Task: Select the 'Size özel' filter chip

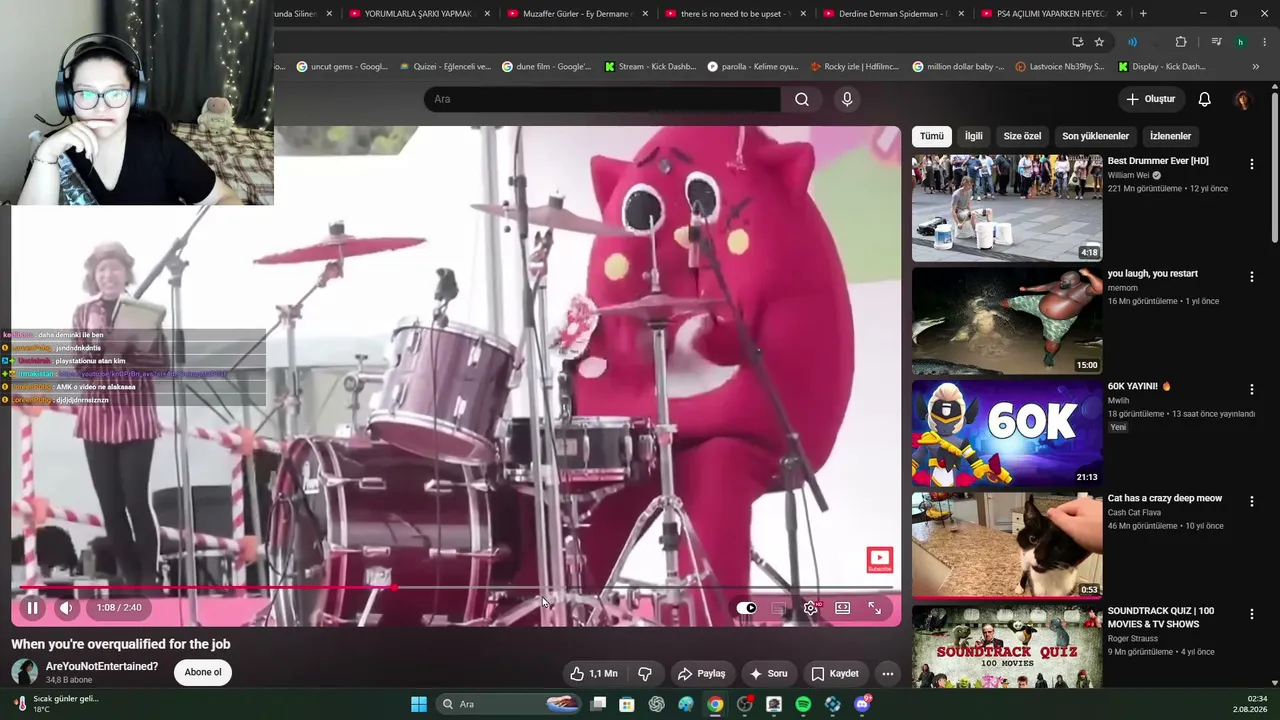Action: tap(1022, 136)
